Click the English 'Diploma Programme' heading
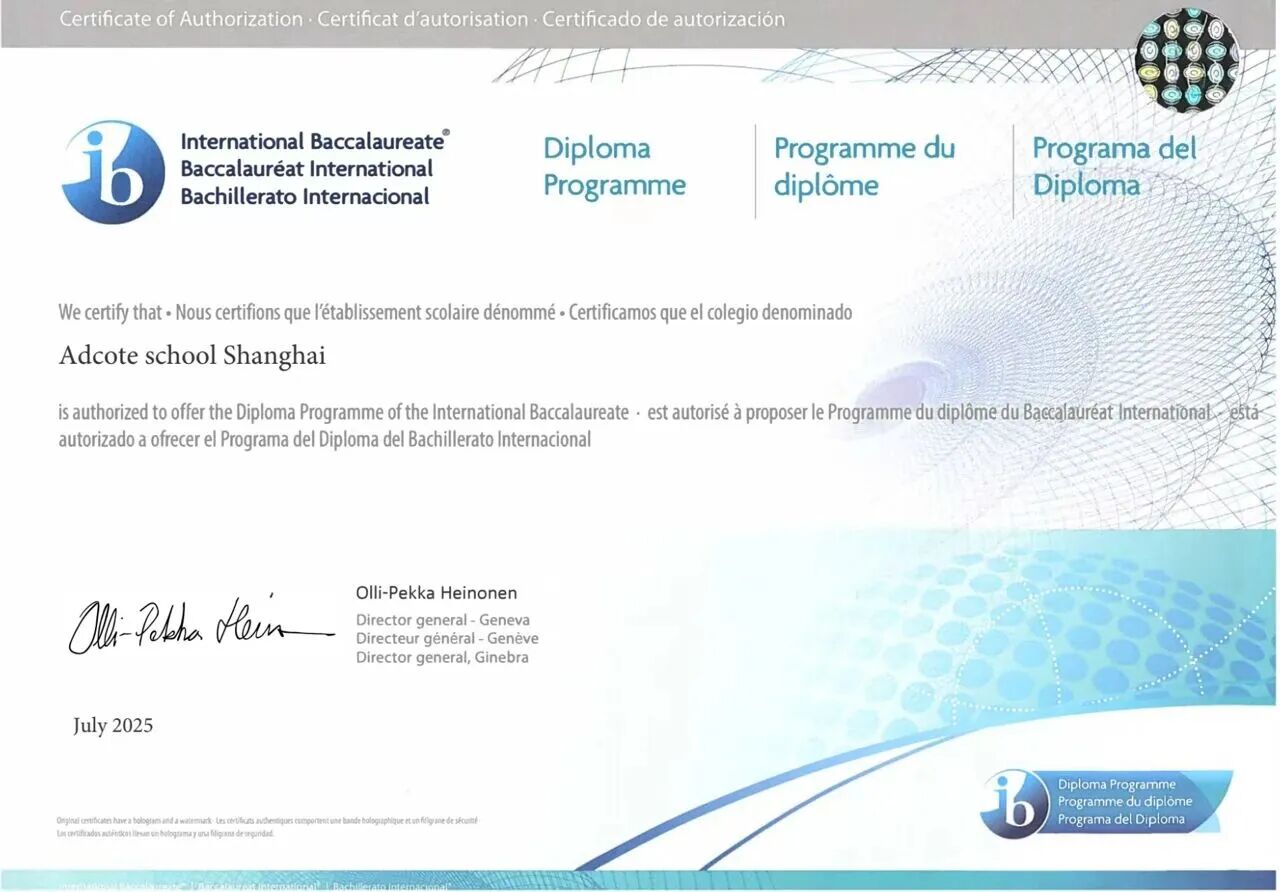Viewport: 1280px width, 892px height. tap(614, 167)
